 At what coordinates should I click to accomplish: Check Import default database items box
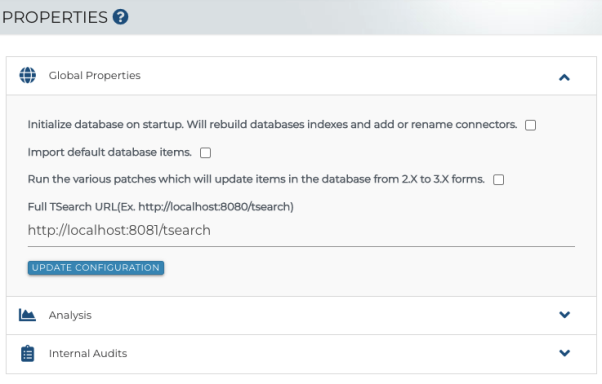[205, 153]
